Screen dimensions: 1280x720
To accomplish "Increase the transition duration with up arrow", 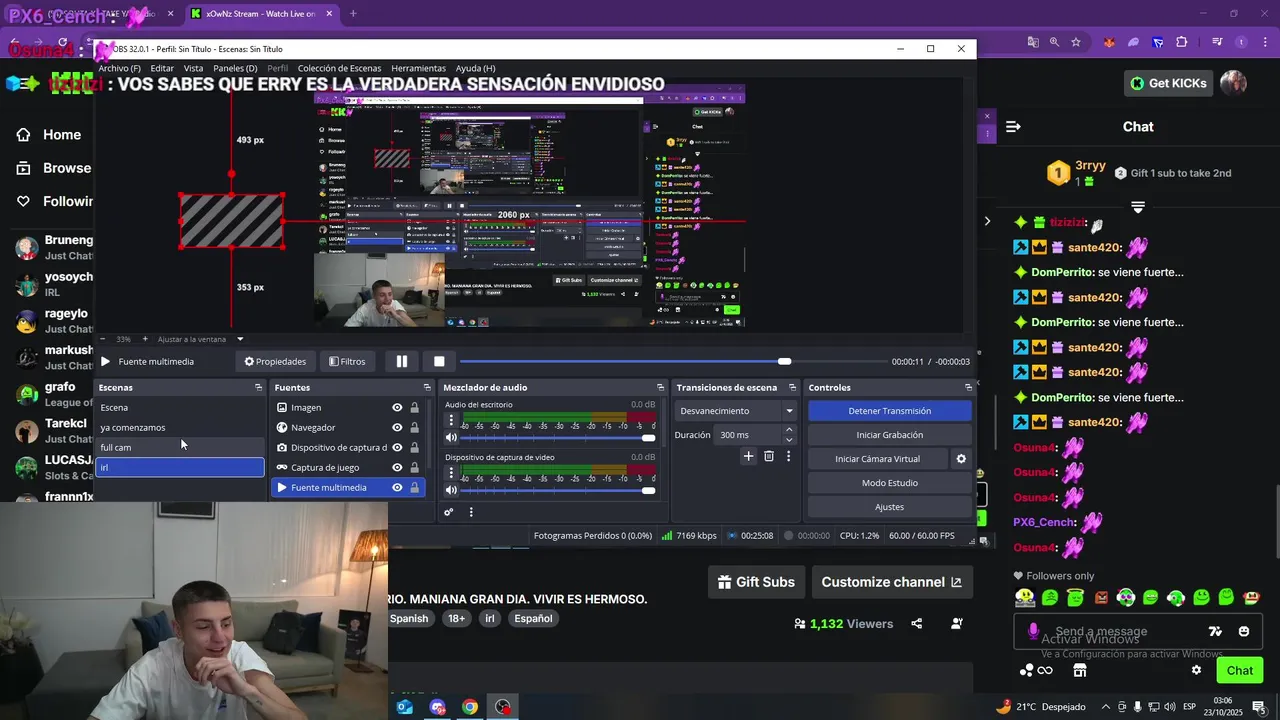I will 789,430.
